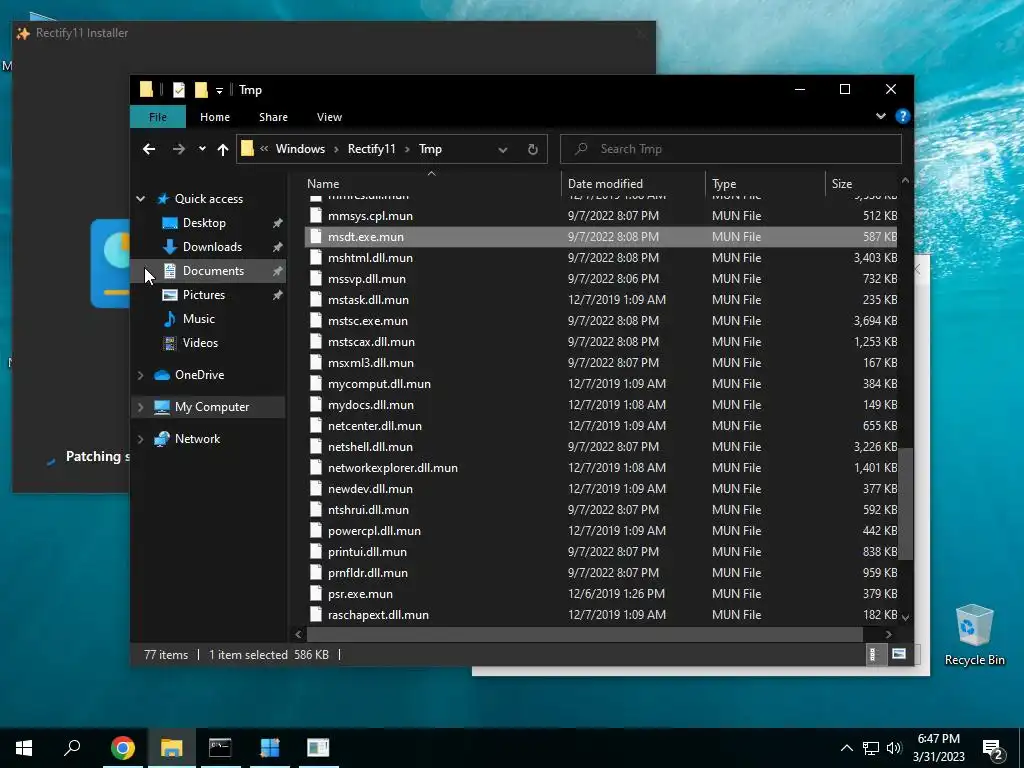Open the View ribbon tab

coord(329,117)
